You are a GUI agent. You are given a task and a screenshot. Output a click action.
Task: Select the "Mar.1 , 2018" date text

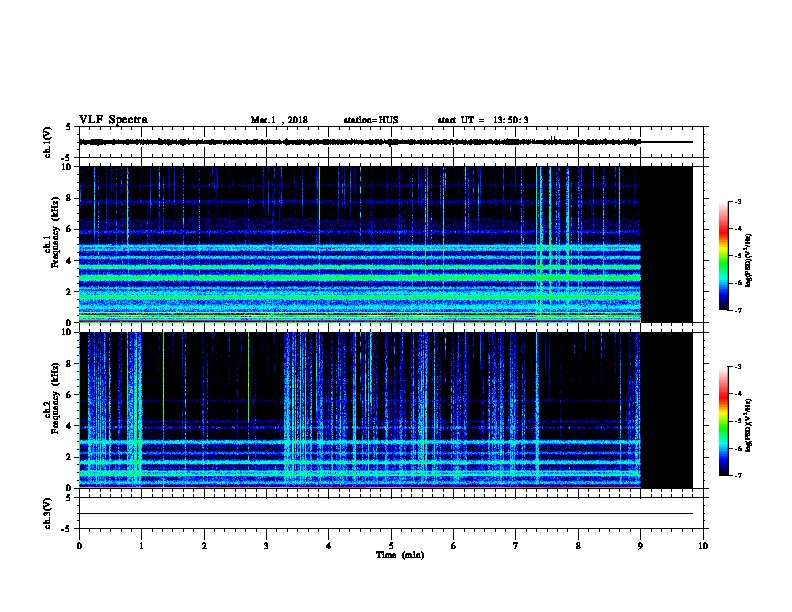[279, 120]
